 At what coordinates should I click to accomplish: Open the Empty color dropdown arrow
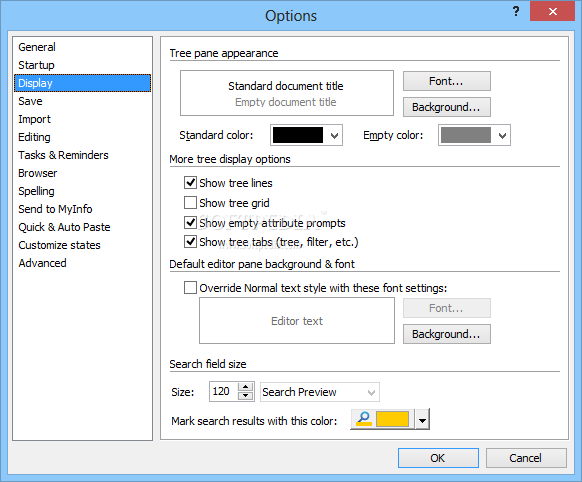(502, 135)
